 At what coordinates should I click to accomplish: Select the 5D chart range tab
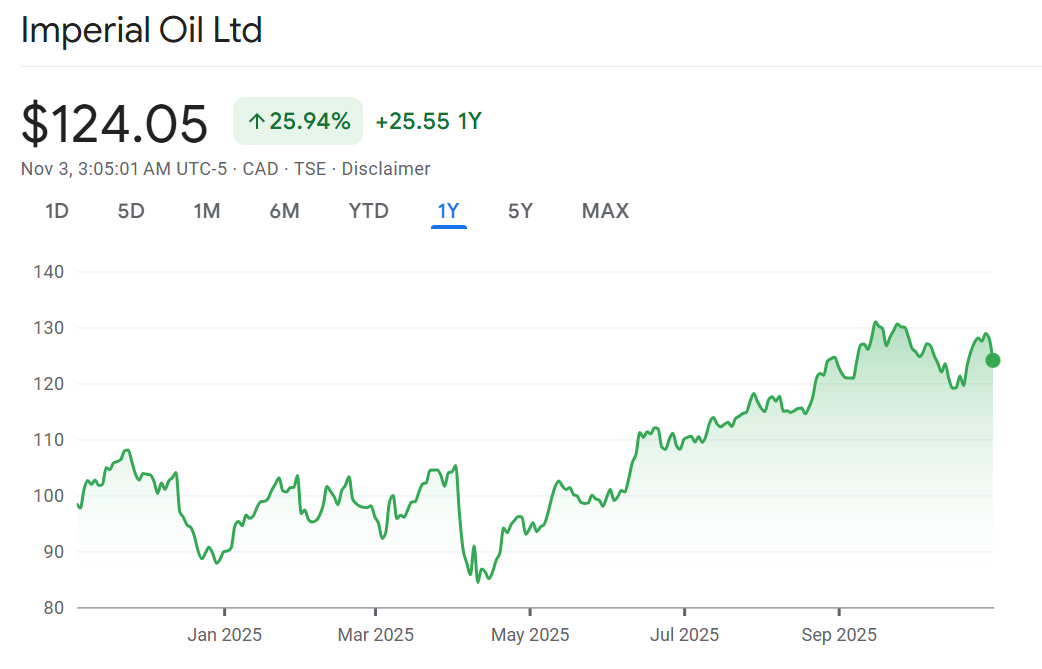pyautogui.click(x=131, y=211)
